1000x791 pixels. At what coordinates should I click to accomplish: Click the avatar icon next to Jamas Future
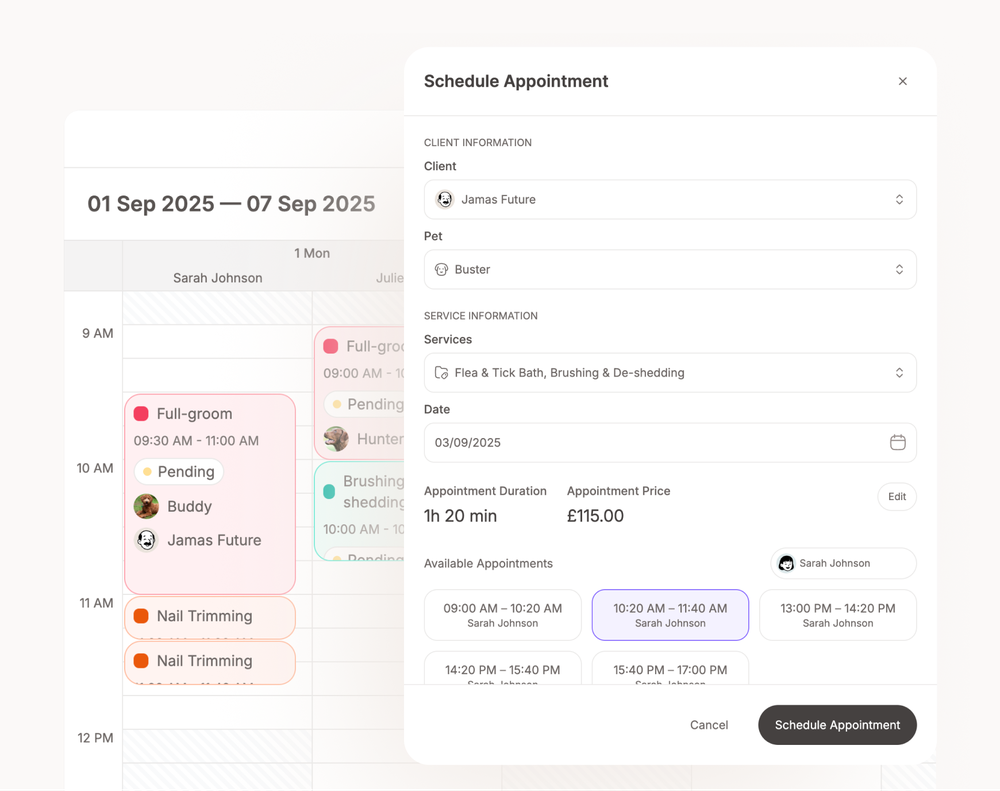[444, 199]
